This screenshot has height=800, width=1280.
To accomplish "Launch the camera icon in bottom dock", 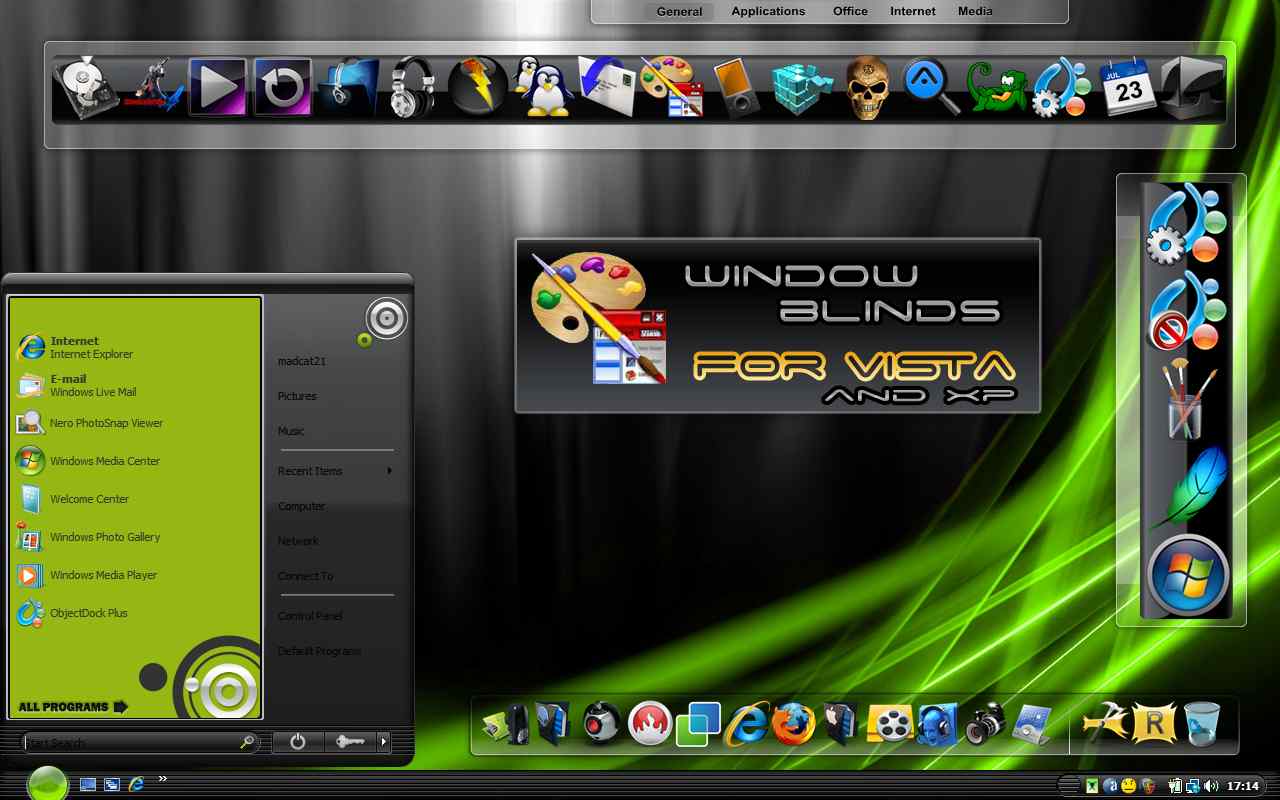I will tap(985, 724).
